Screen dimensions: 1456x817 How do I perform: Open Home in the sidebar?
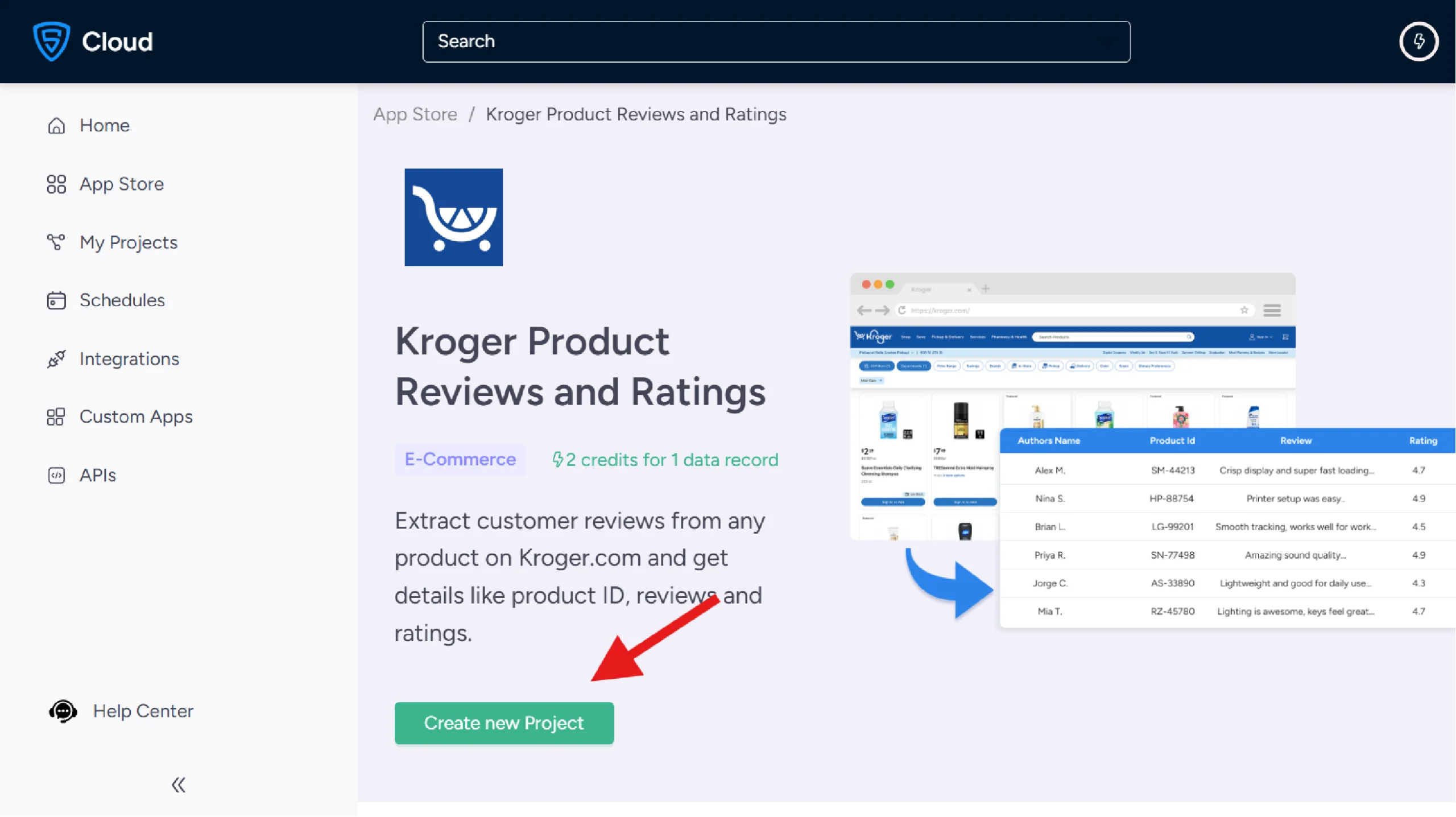(105, 125)
